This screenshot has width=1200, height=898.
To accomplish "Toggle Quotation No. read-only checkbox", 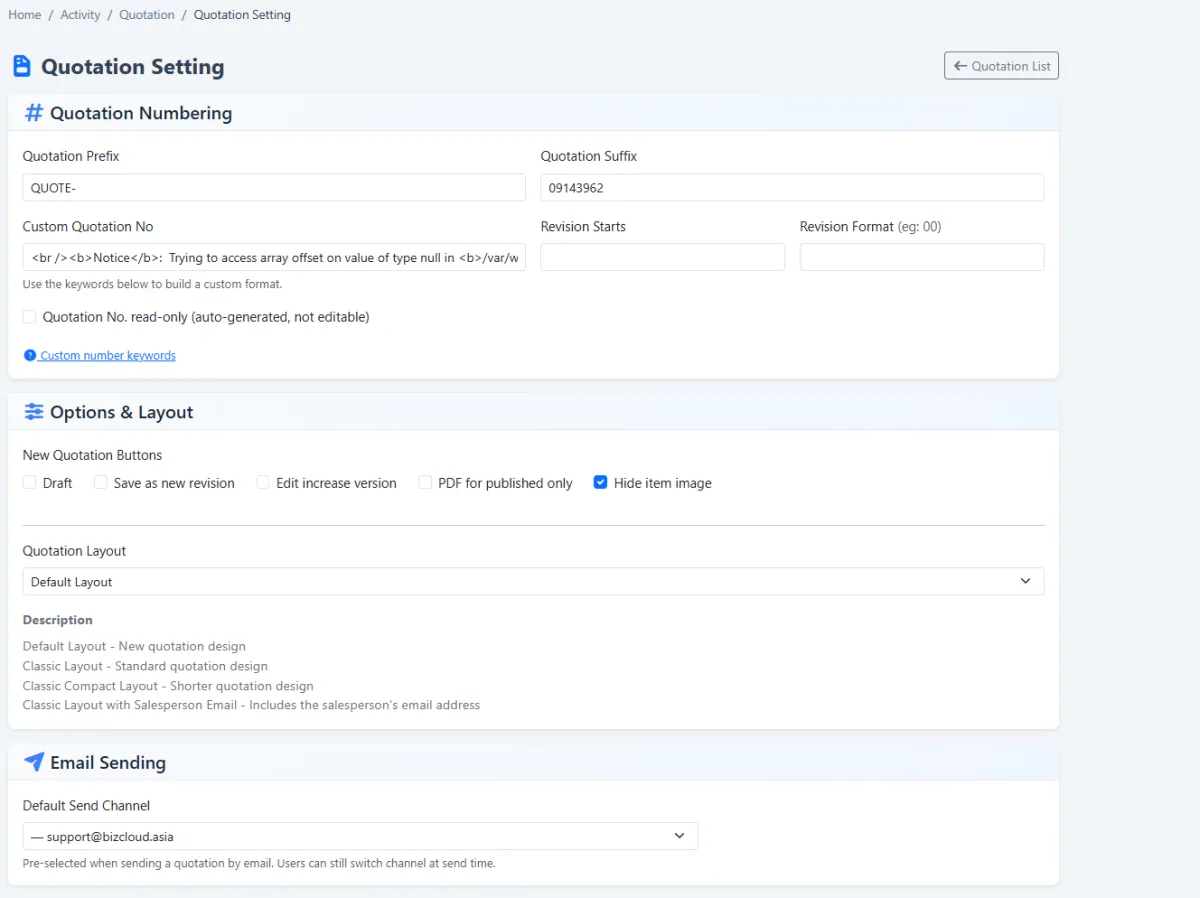I will coord(30,317).
